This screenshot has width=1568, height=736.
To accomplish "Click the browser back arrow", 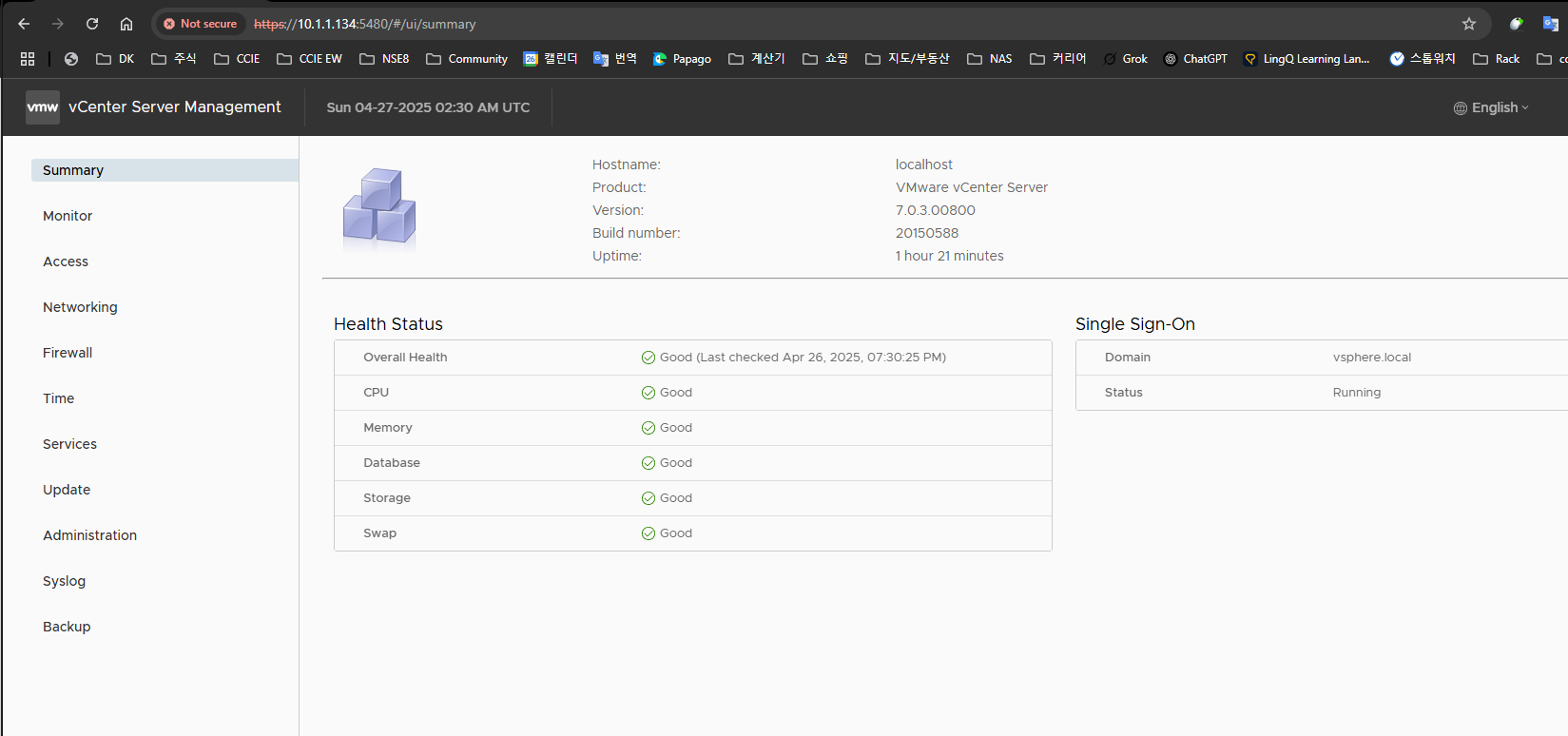I will [24, 24].
